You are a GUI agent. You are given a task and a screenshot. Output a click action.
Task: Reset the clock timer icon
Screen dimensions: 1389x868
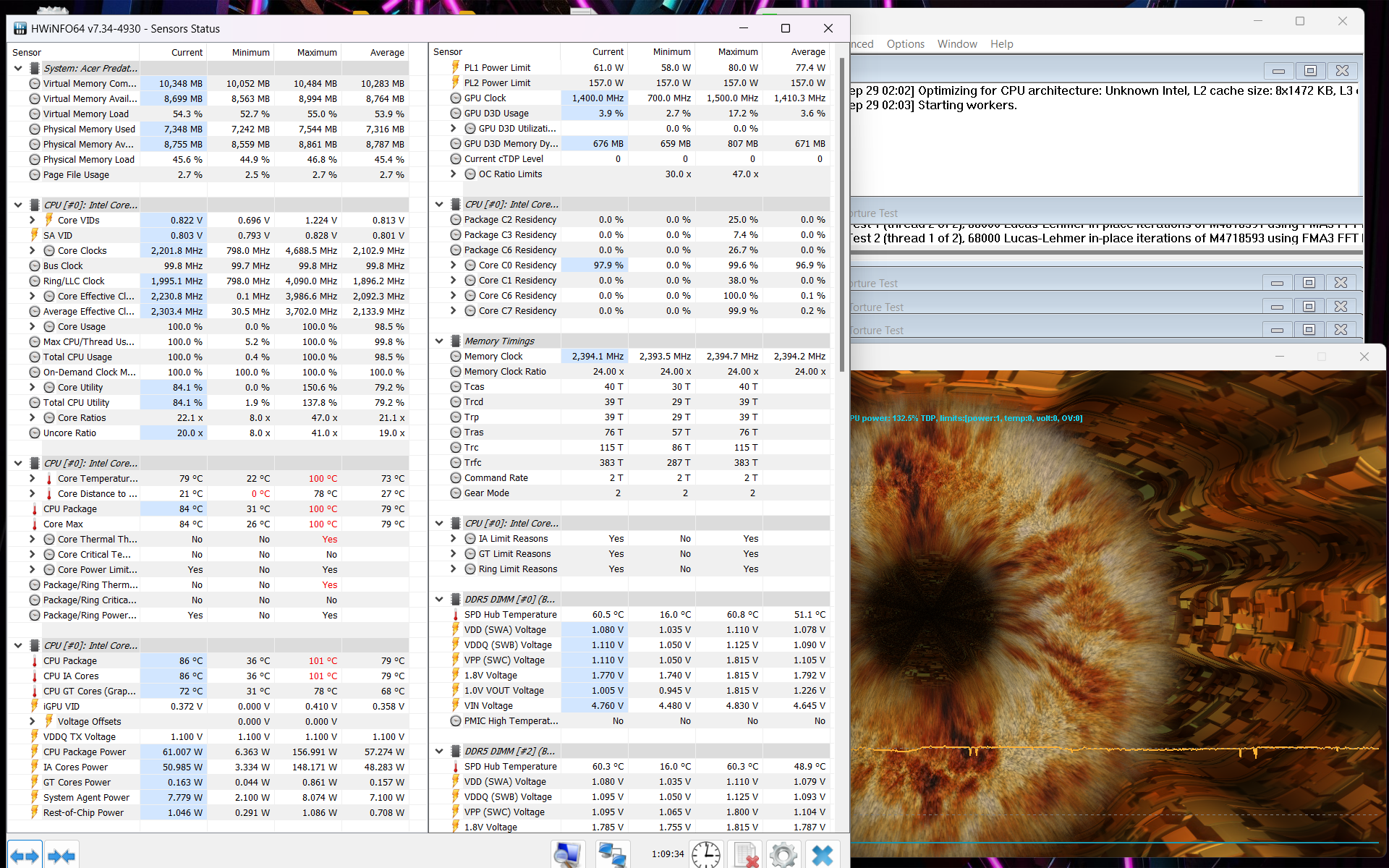705,855
